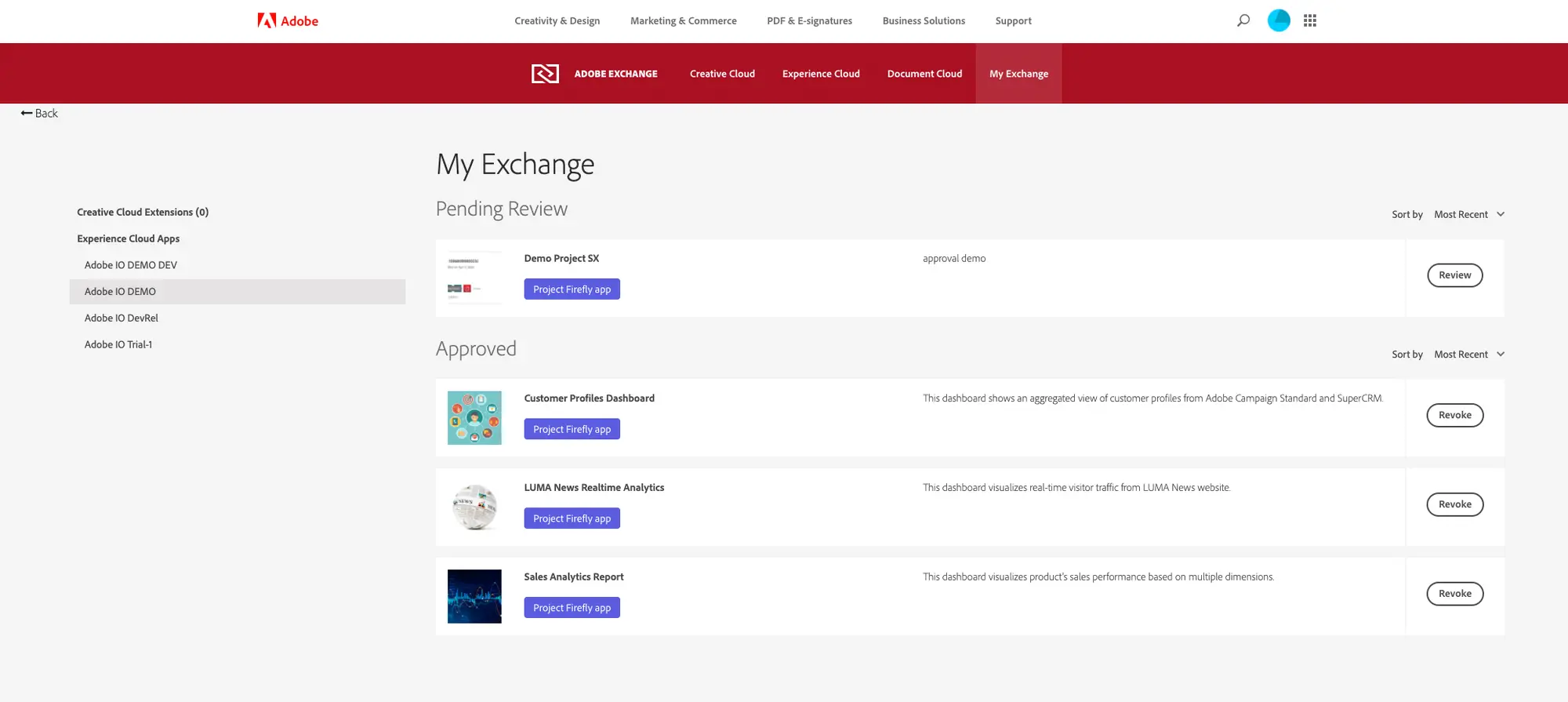Select the My Exchange tab
The width and height of the screenshot is (1568, 702).
[x=1018, y=74]
